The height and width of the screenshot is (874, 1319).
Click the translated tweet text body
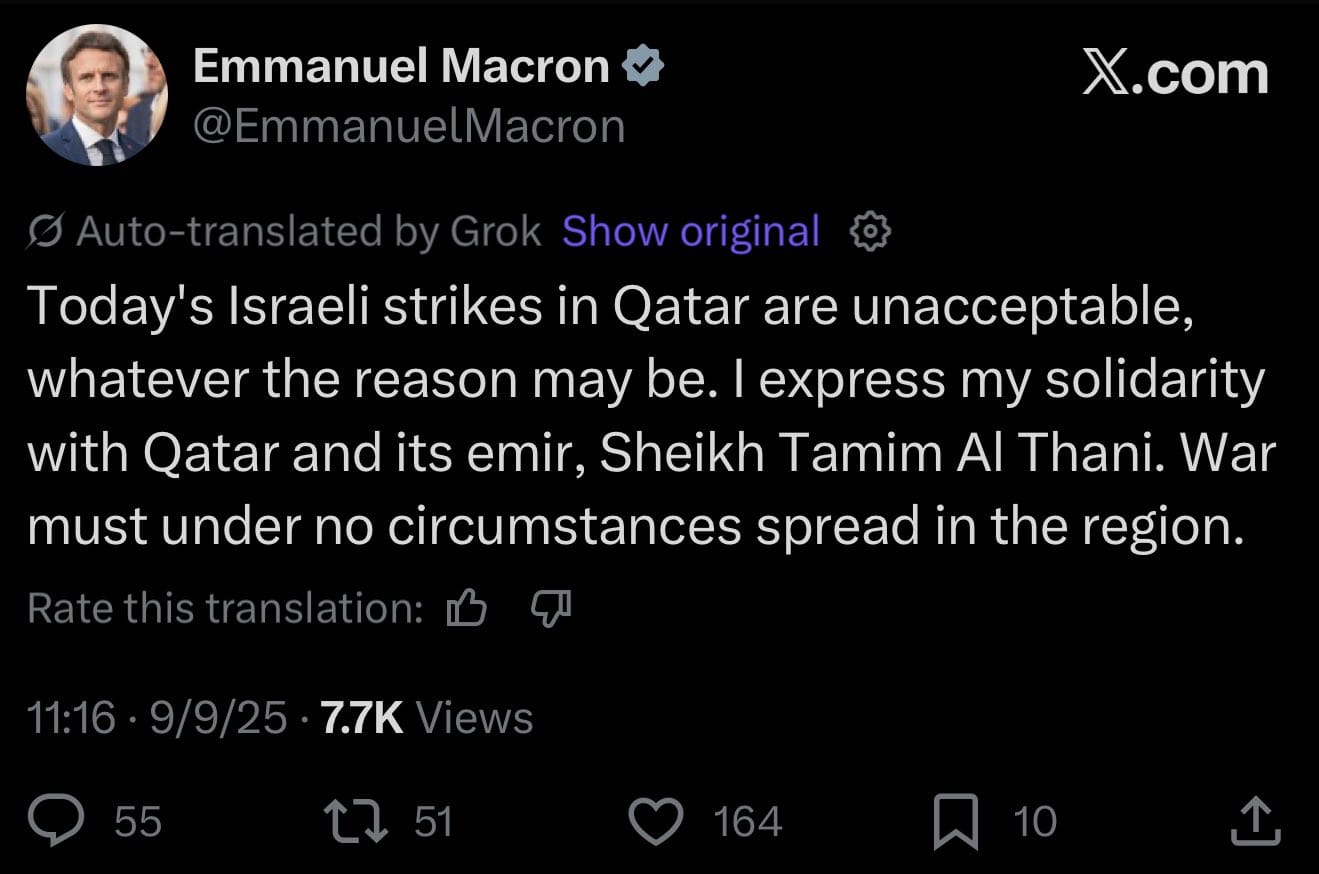tap(650, 417)
